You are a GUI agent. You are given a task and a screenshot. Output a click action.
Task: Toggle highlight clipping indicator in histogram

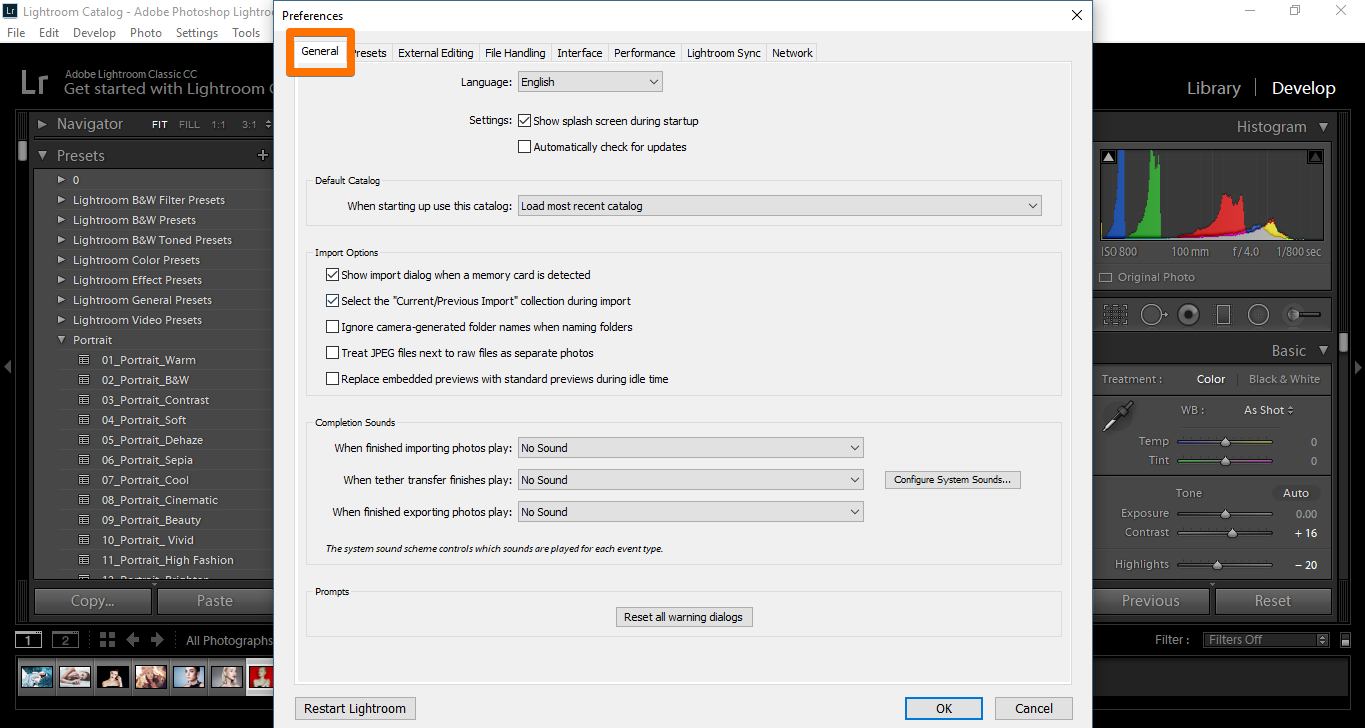[1315, 157]
